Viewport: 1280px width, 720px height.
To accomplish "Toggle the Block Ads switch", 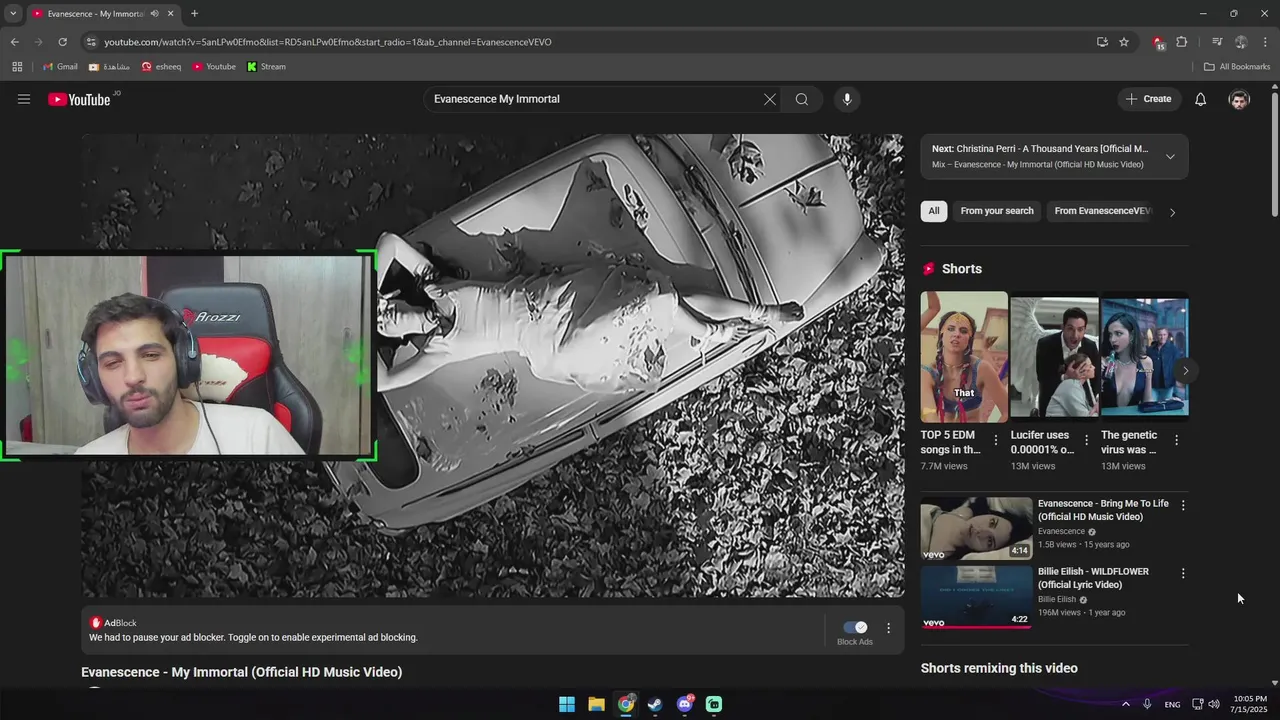I will point(855,627).
